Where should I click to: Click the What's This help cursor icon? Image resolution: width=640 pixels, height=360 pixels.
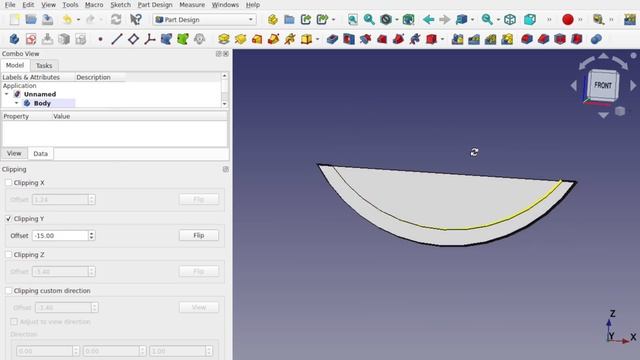coord(136,20)
